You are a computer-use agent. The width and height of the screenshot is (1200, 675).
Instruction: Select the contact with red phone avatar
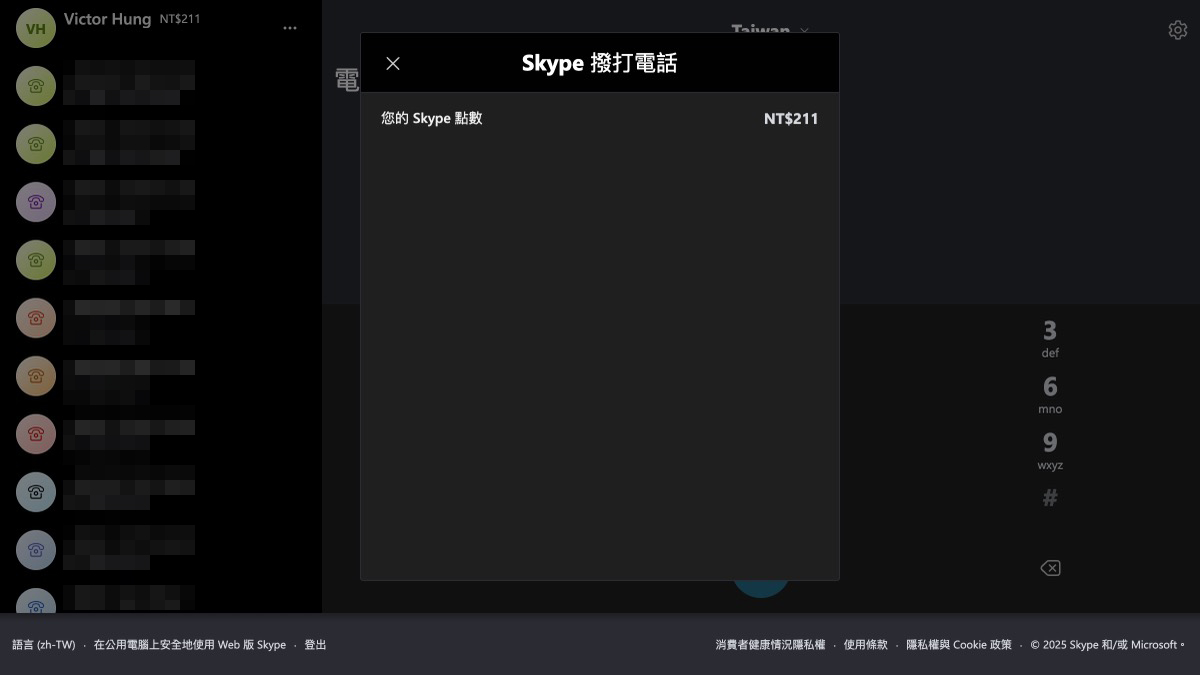[36, 434]
